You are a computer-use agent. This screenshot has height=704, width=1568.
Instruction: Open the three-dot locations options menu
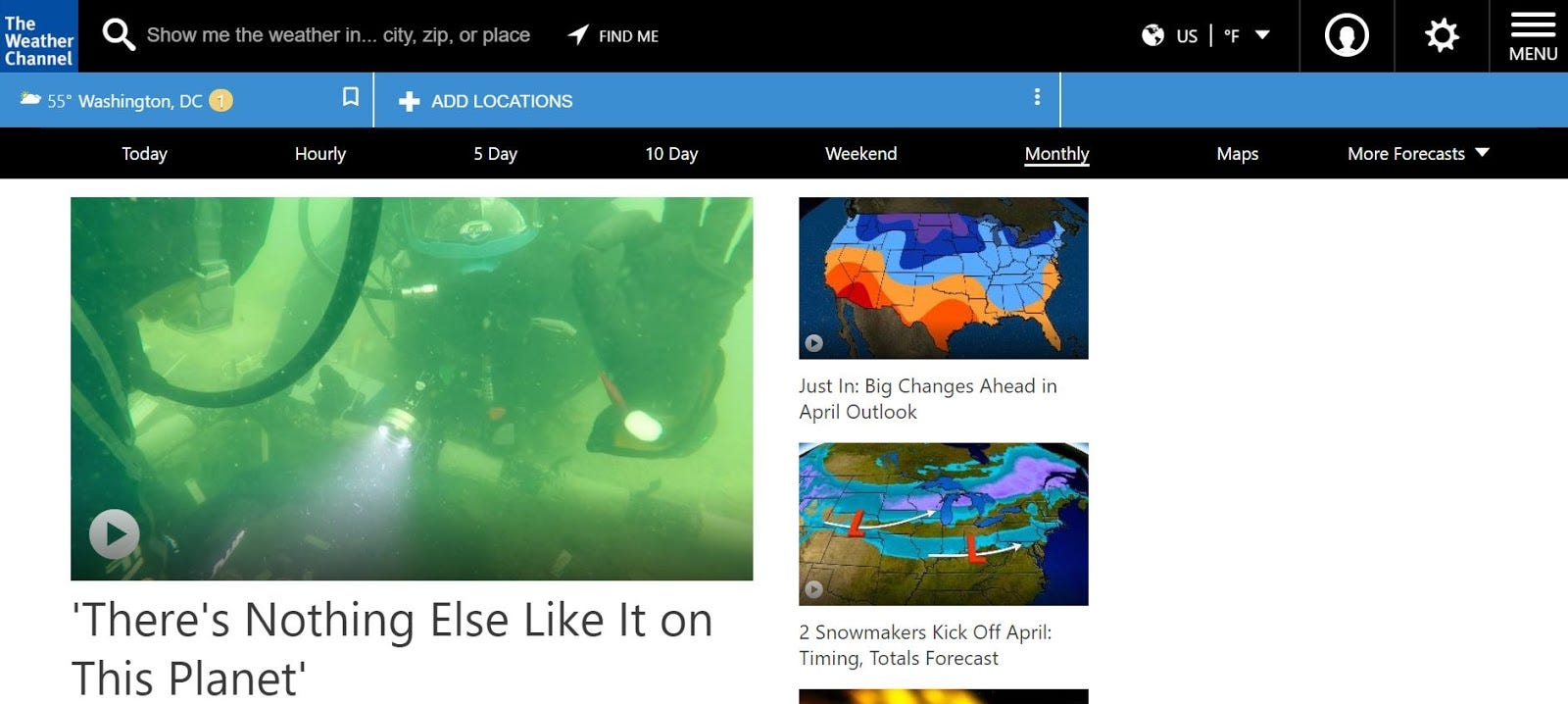[1037, 97]
